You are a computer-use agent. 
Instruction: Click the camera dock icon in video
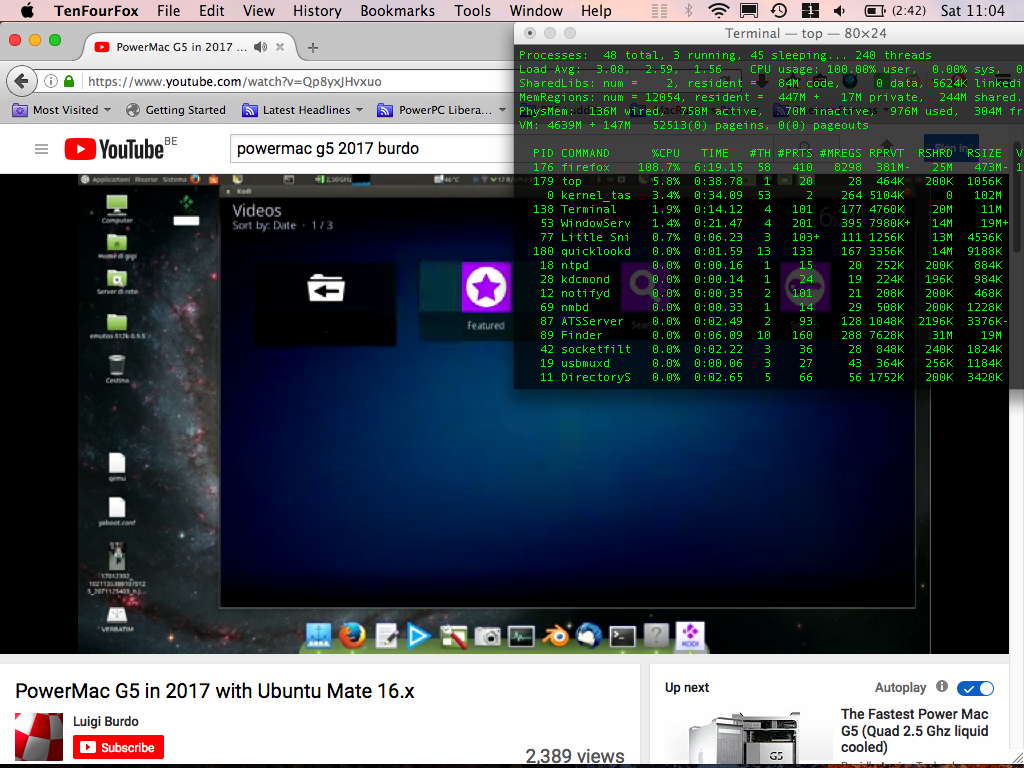point(487,636)
